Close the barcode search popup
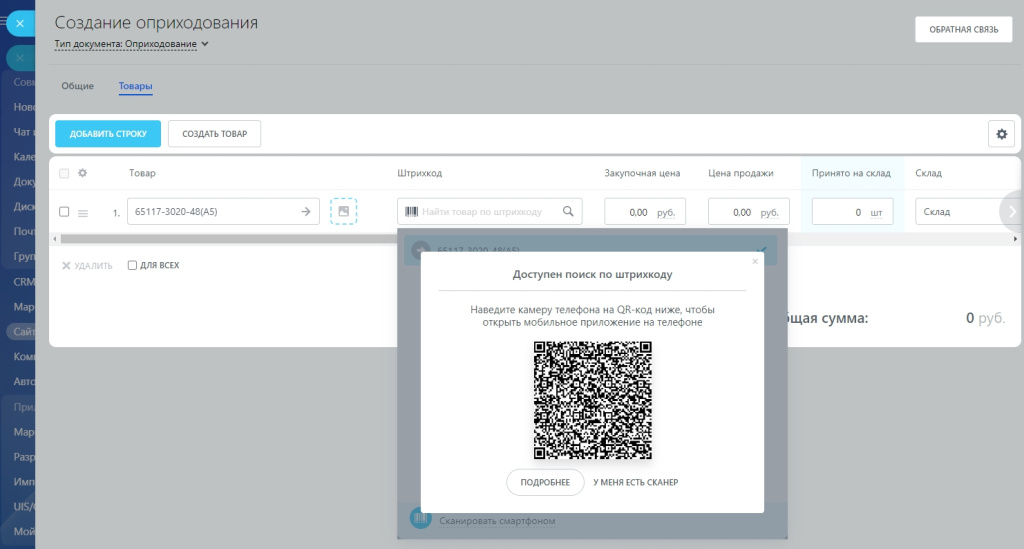 (x=755, y=261)
